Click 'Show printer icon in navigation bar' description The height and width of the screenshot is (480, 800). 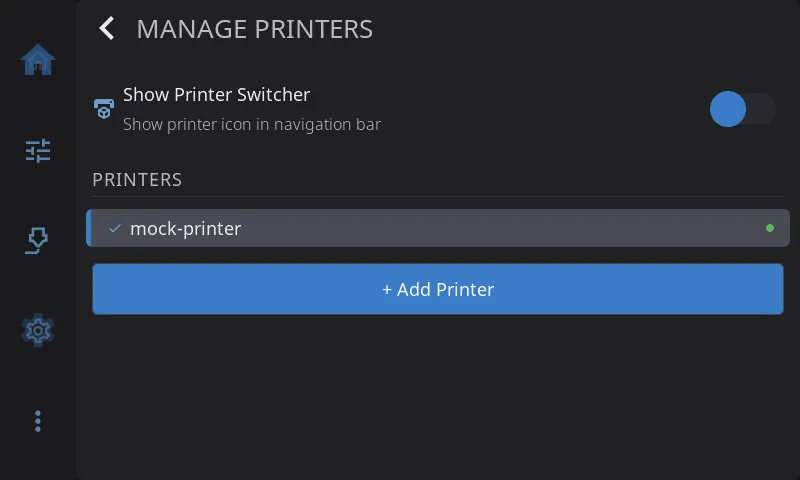click(x=252, y=124)
